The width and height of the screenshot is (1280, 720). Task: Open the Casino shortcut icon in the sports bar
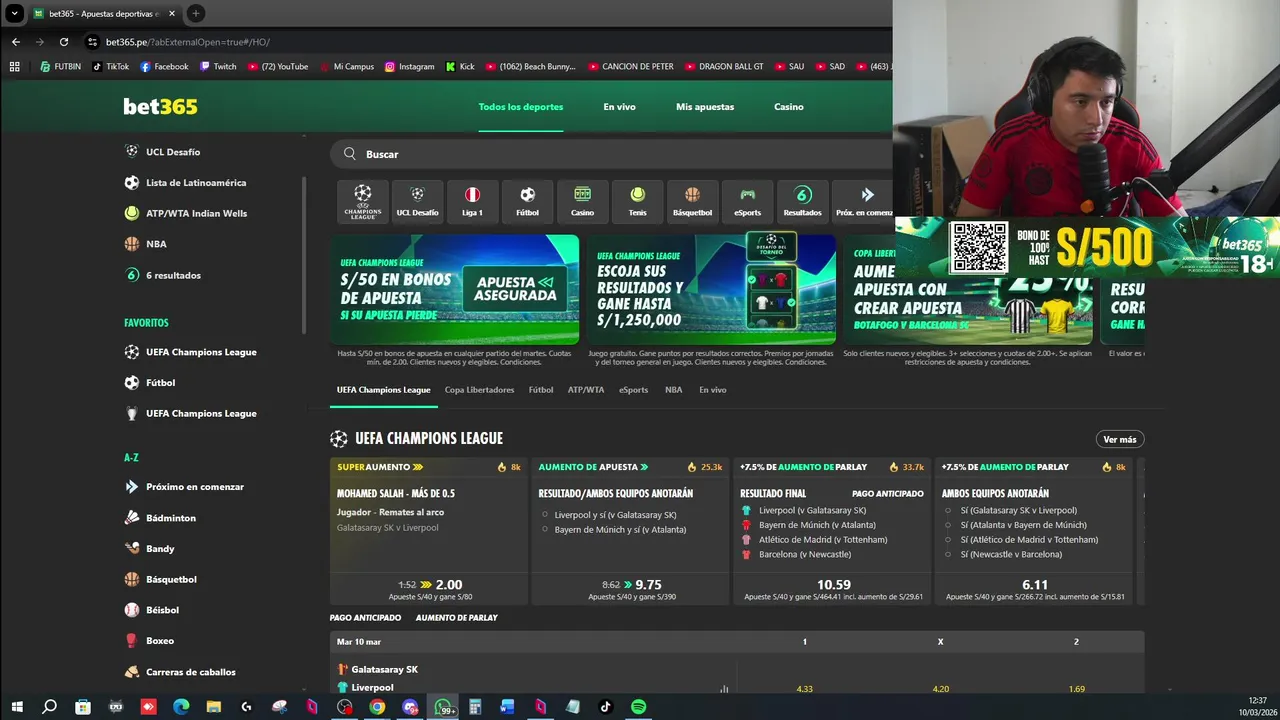pos(582,202)
